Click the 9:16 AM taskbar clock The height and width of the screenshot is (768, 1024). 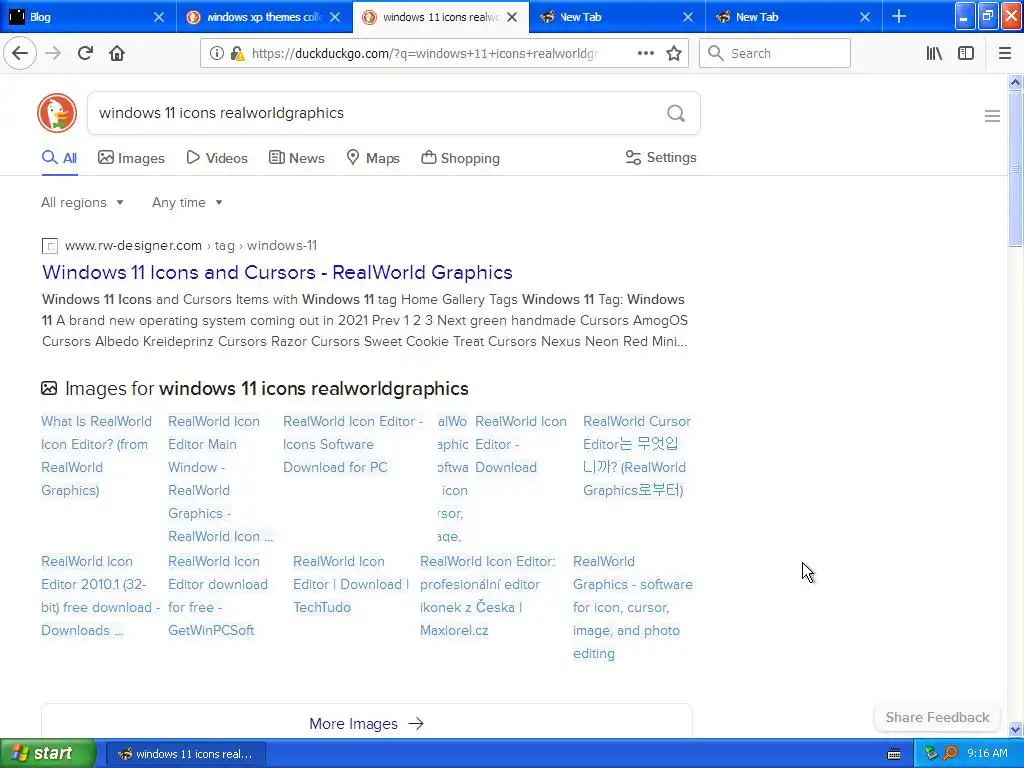point(987,753)
